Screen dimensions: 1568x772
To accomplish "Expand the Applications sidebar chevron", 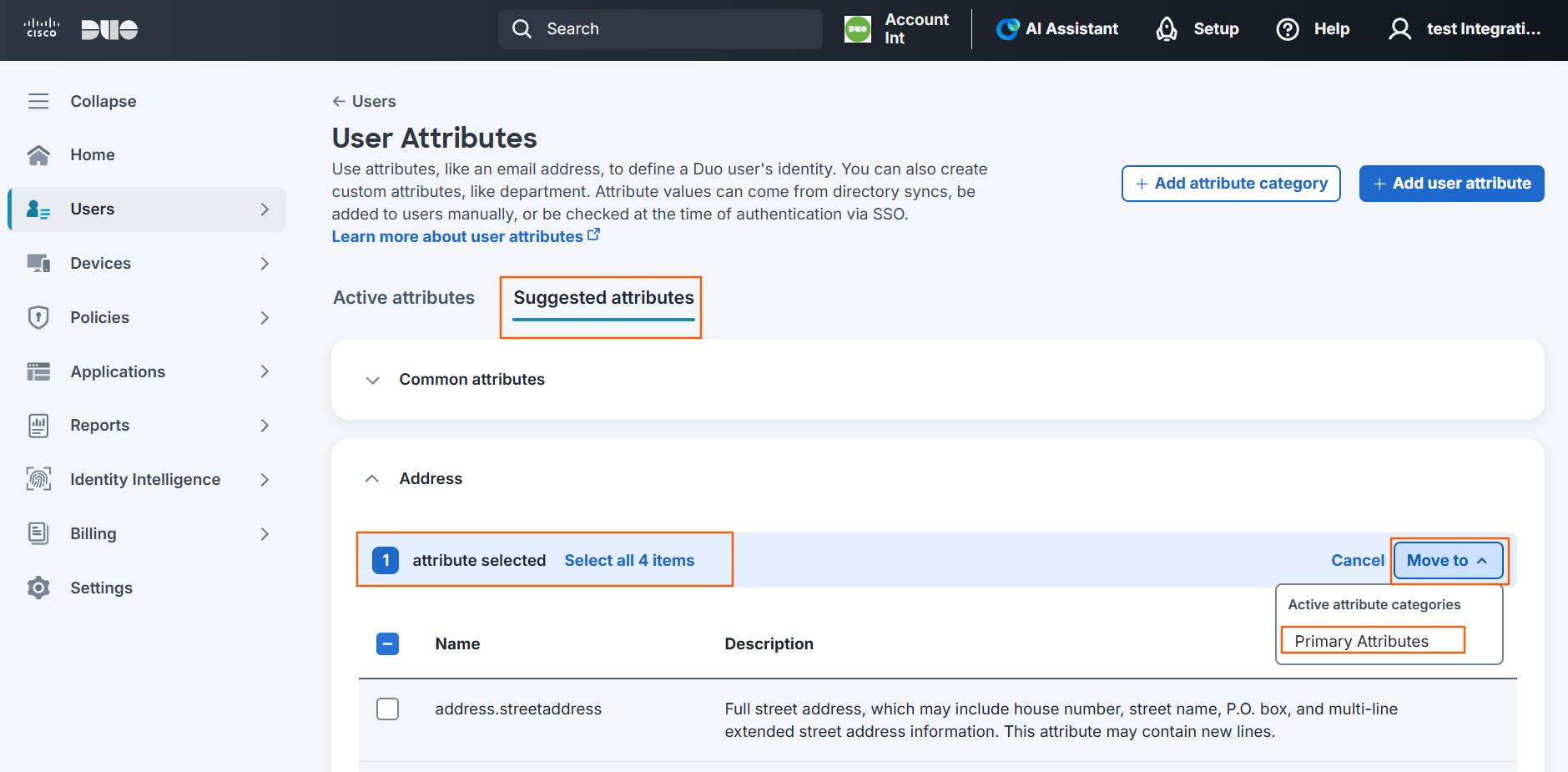I will click(265, 371).
